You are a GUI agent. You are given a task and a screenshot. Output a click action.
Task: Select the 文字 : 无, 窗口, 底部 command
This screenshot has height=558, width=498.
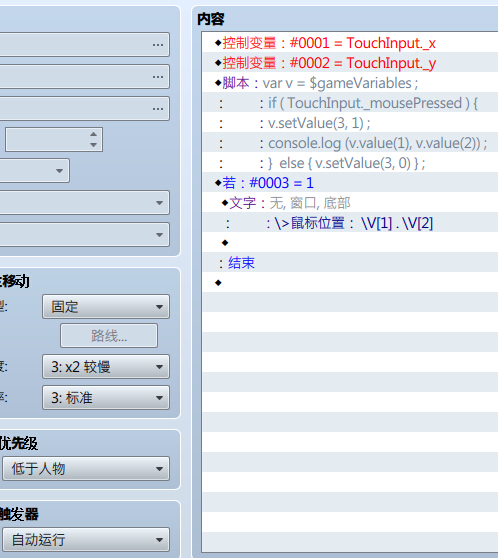(350, 203)
